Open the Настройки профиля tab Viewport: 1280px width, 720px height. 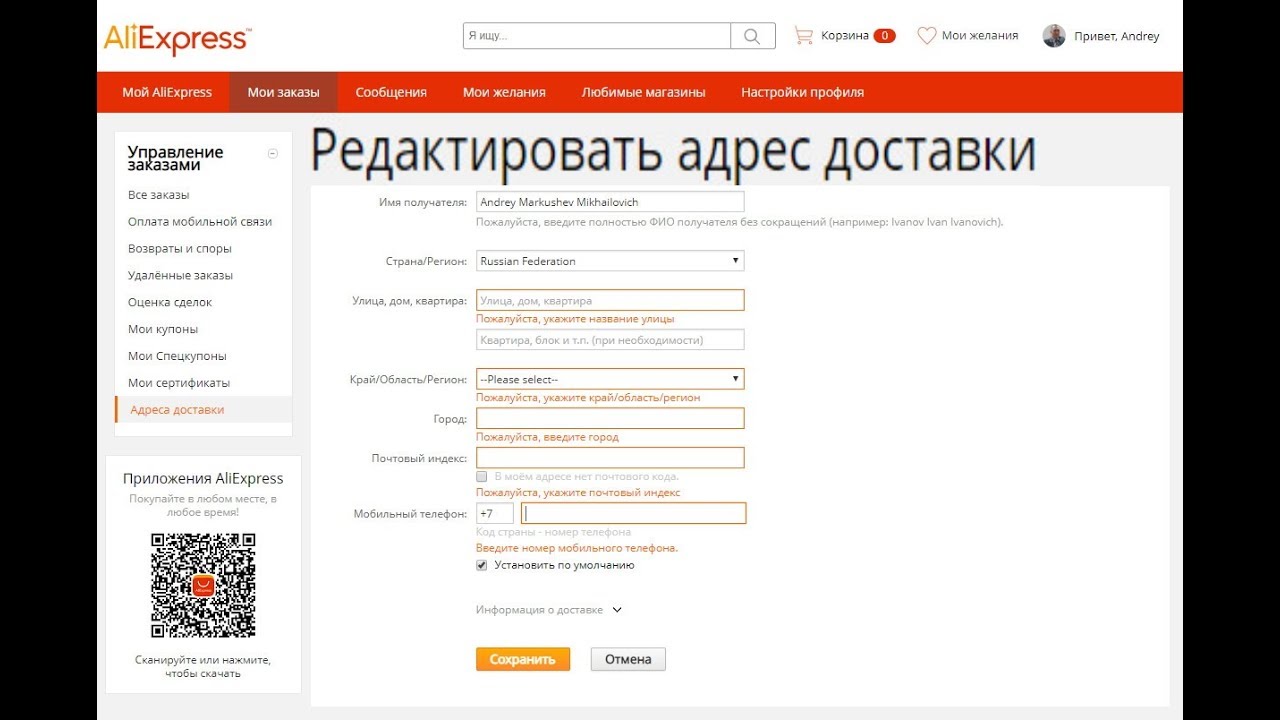pos(802,92)
